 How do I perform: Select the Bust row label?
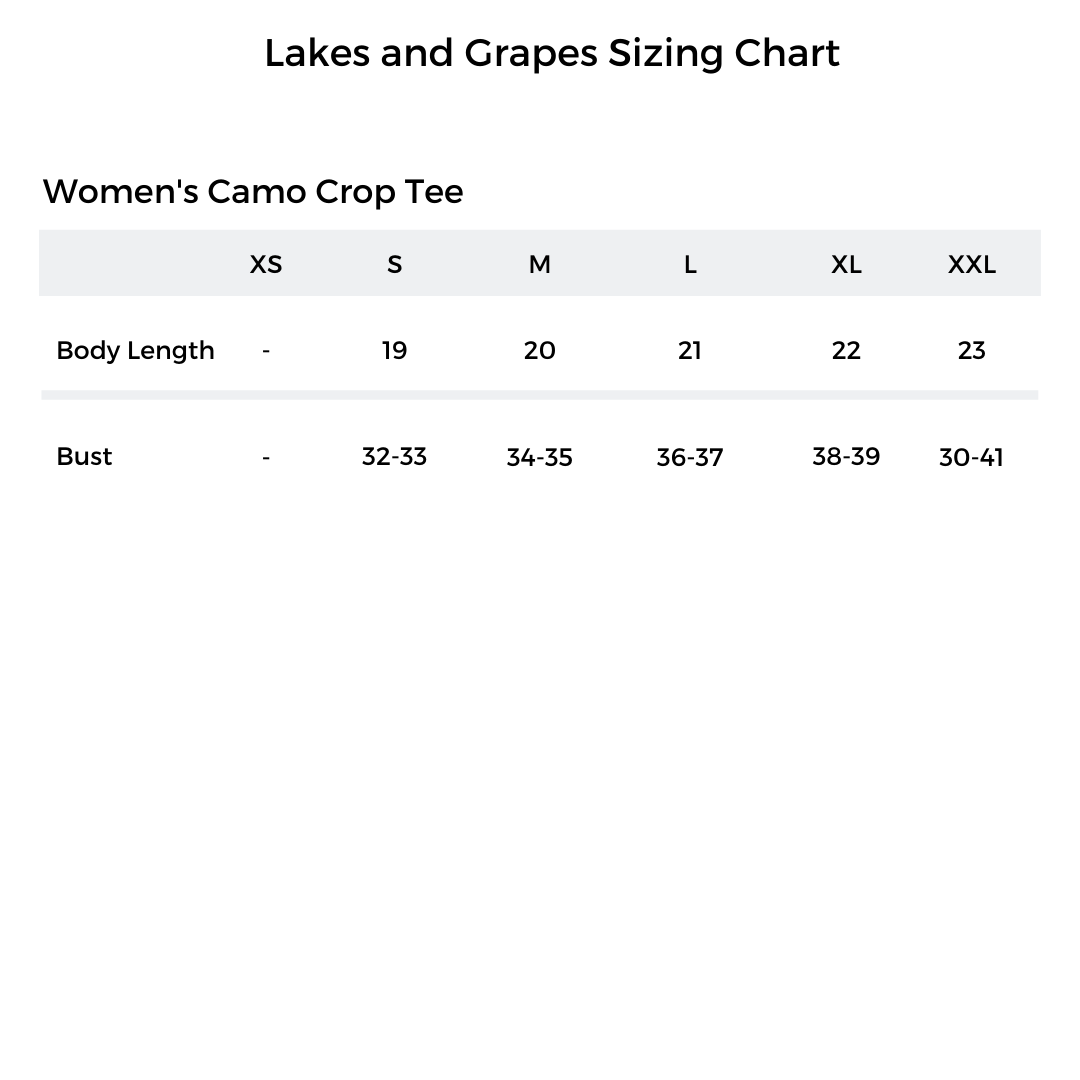click(84, 456)
